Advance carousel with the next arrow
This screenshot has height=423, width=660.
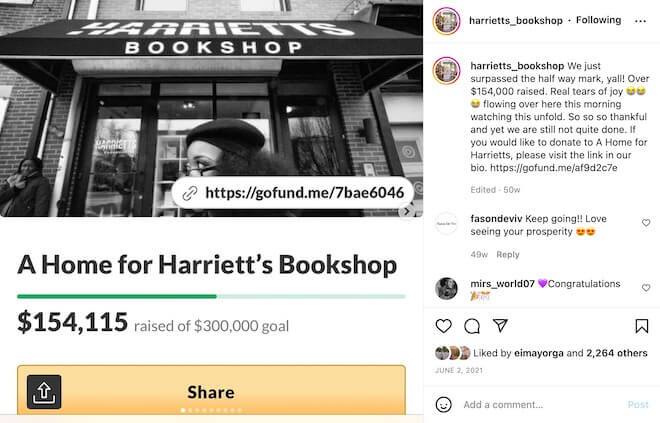(x=407, y=211)
